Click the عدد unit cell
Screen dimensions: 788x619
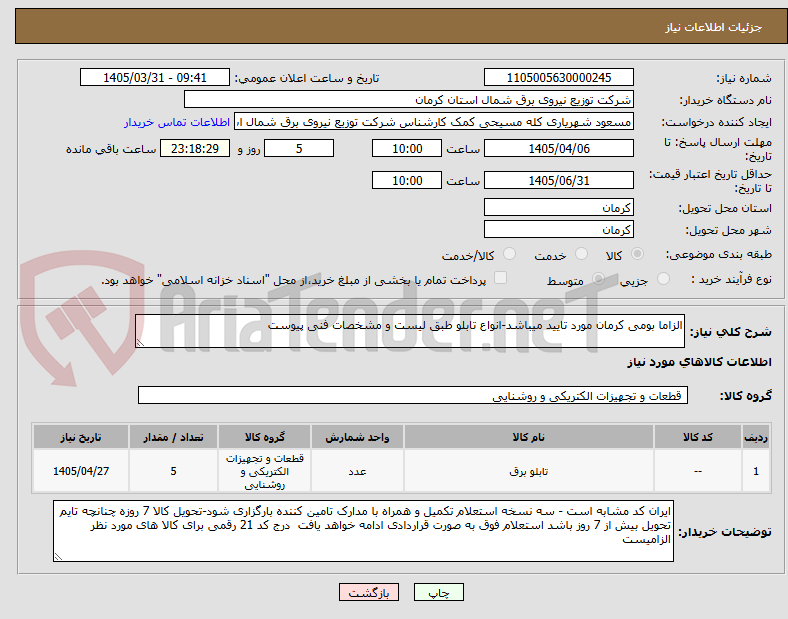point(357,471)
